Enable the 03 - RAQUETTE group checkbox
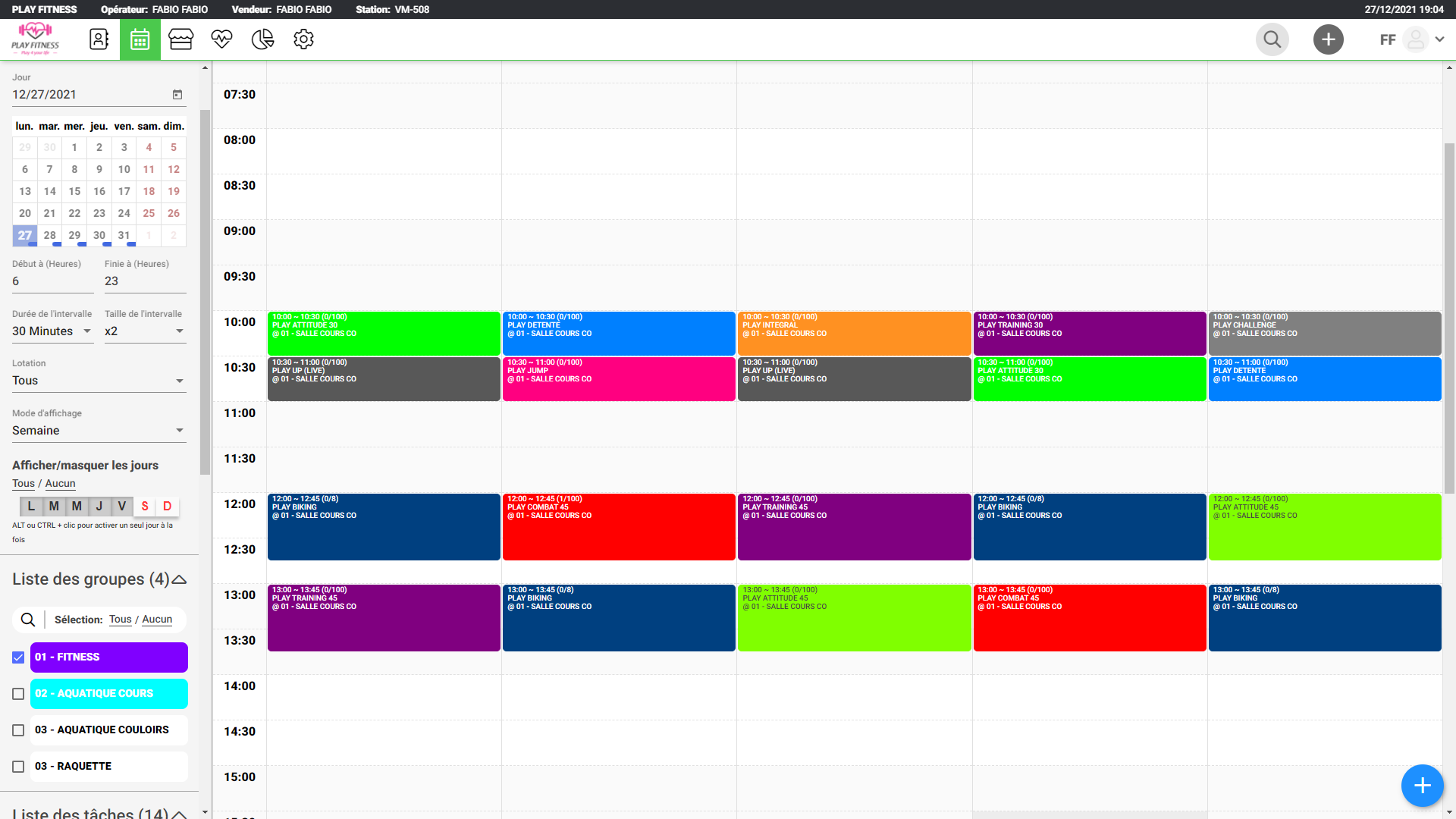The width and height of the screenshot is (1456, 819). click(x=18, y=767)
